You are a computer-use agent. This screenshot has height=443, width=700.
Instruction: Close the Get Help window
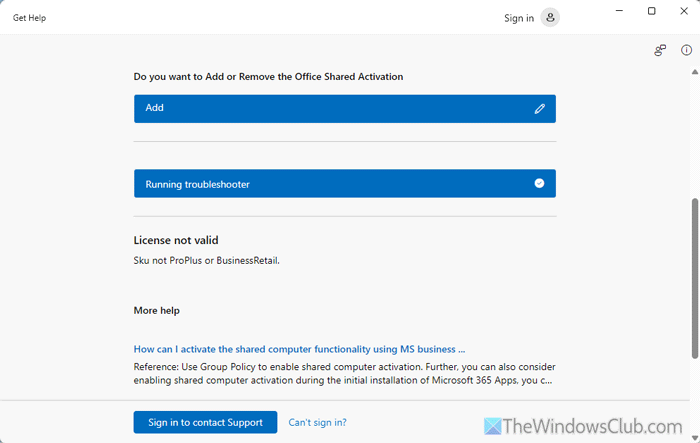[x=686, y=12]
